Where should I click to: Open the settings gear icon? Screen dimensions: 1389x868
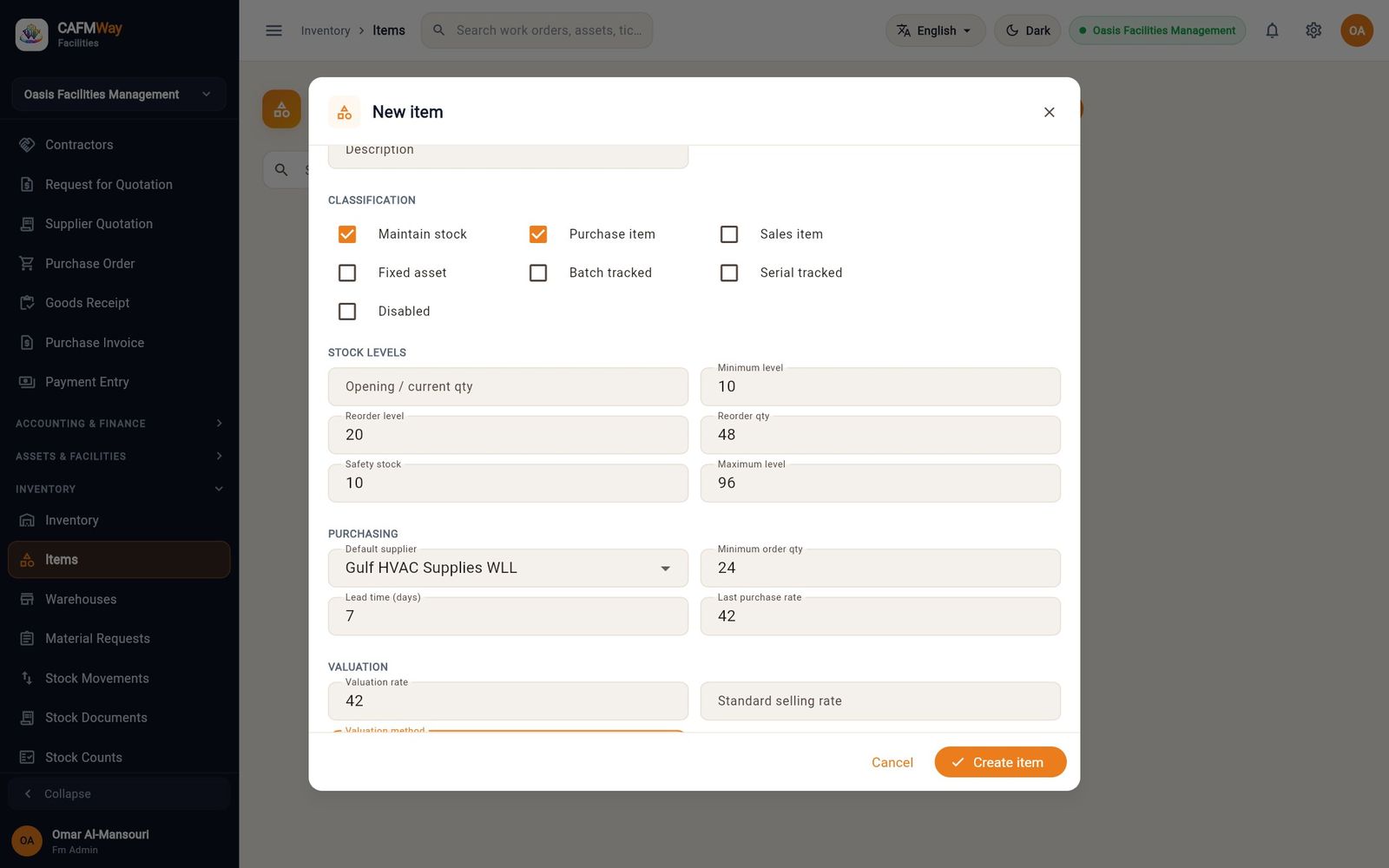tap(1313, 30)
